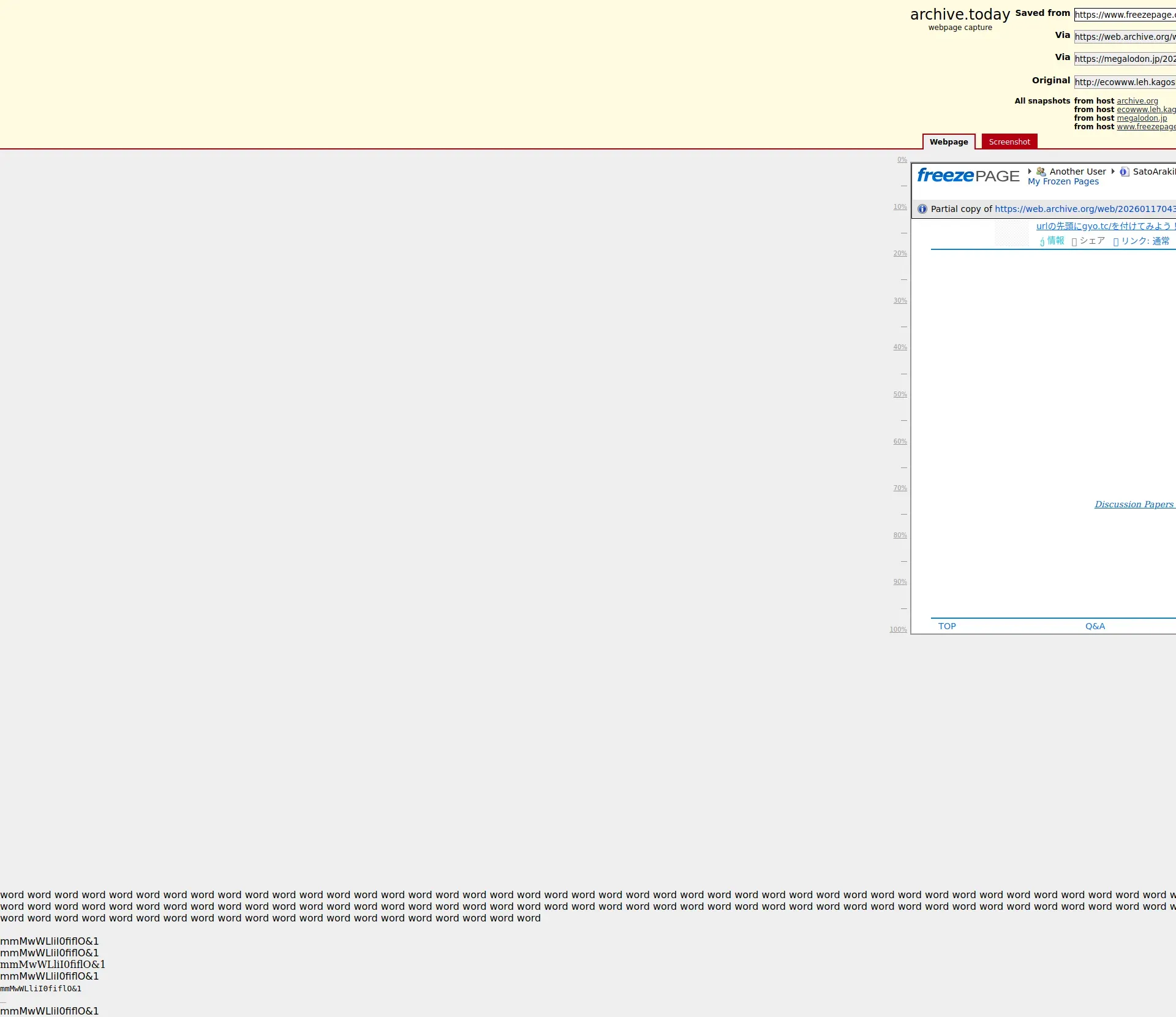Click the Saved from URL field
The width and height of the screenshot is (1176, 1017).
tap(1125, 15)
